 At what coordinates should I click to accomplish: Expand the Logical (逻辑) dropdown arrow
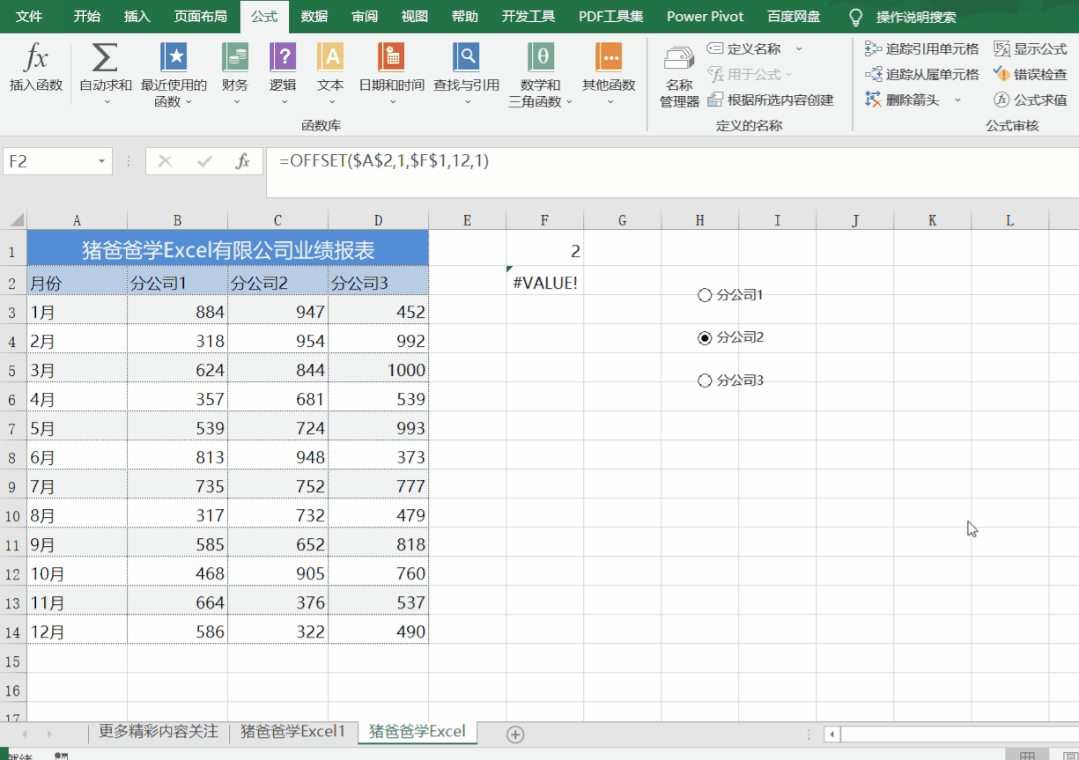click(x=284, y=102)
